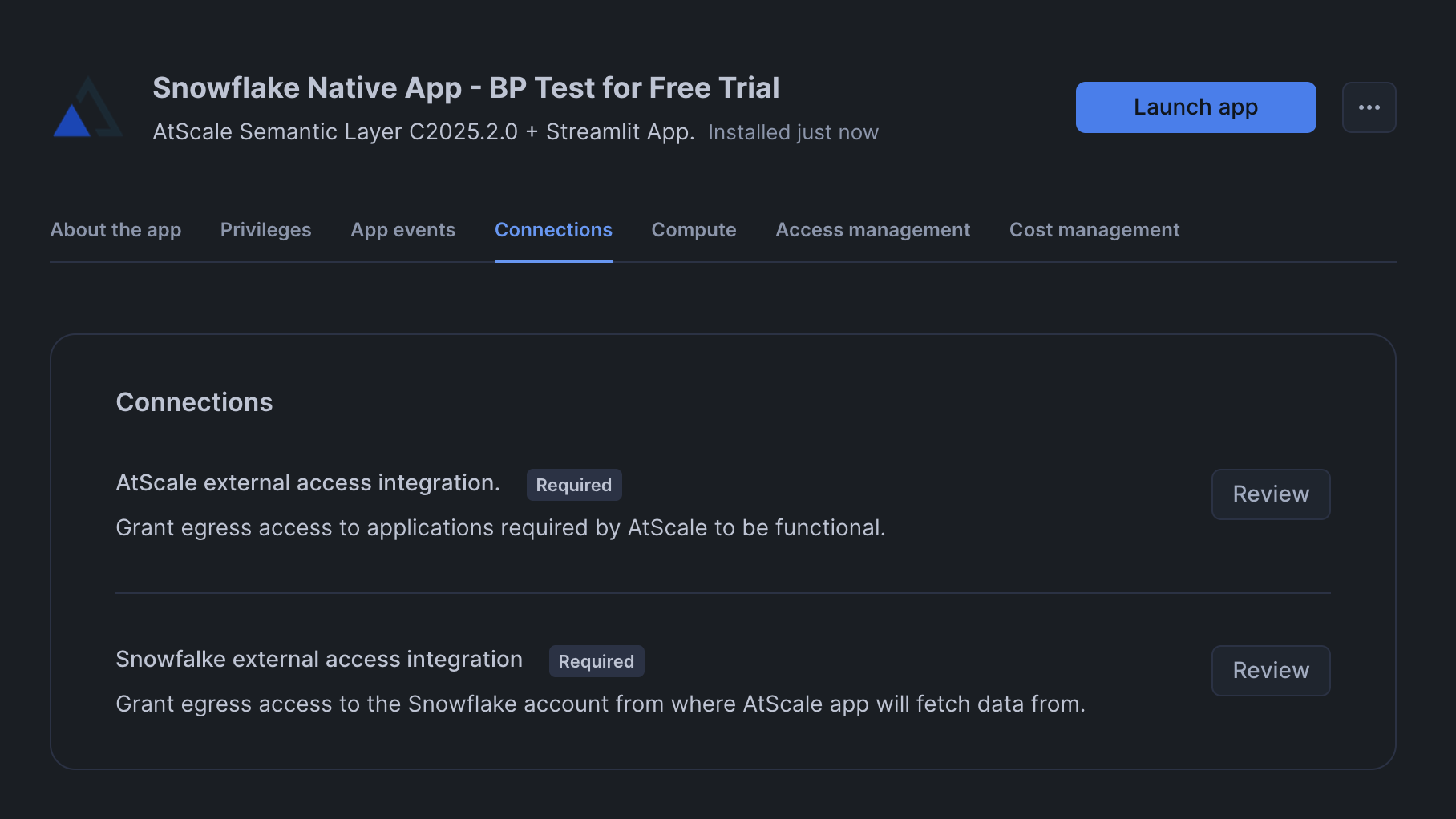Review the Snowfalke external access integration

pyautogui.click(x=1271, y=671)
